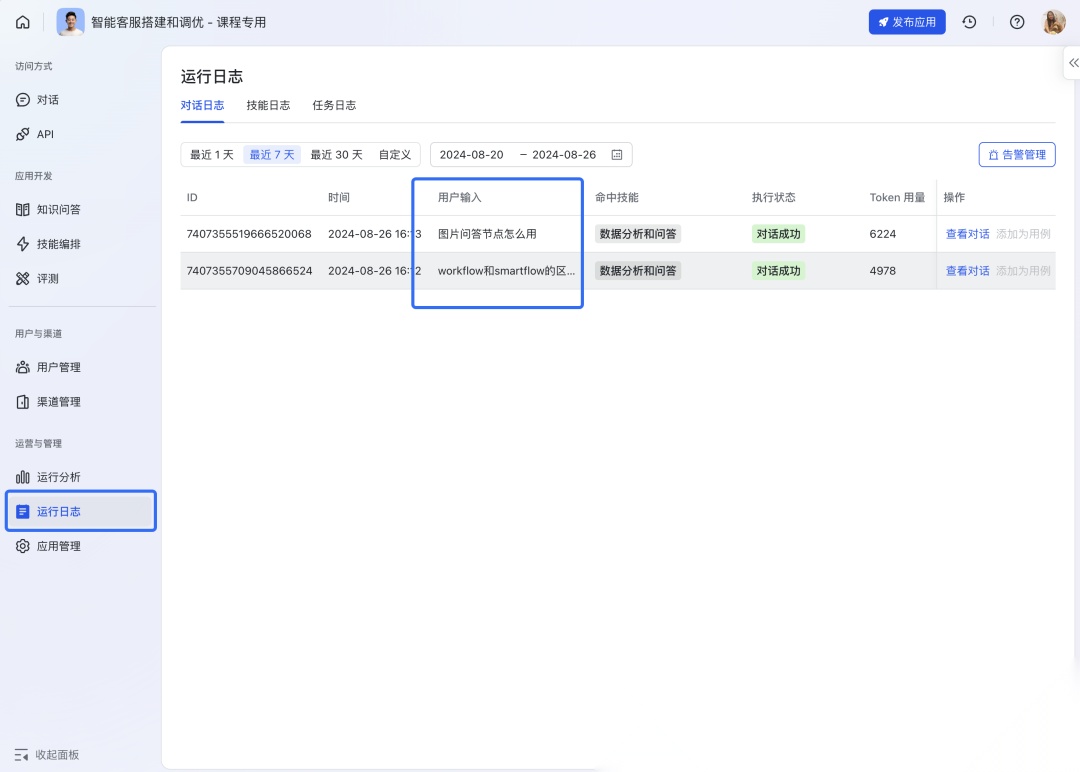Click the 知识问答 book icon

[23, 209]
